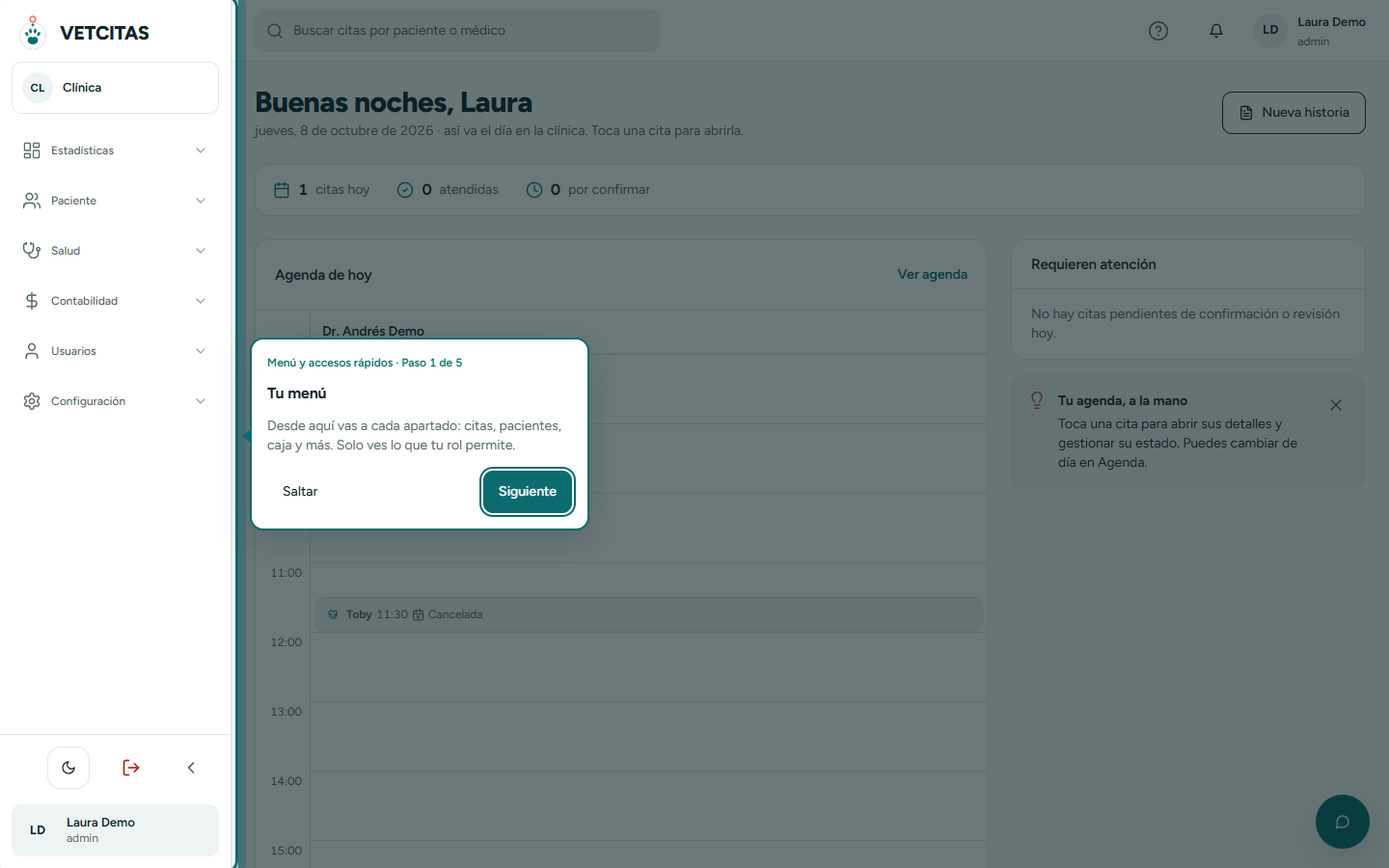Click Saltar to skip the tour
The width and height of the screenshot is (1389, 868).
pyautogui.click(x=300, y=492)
